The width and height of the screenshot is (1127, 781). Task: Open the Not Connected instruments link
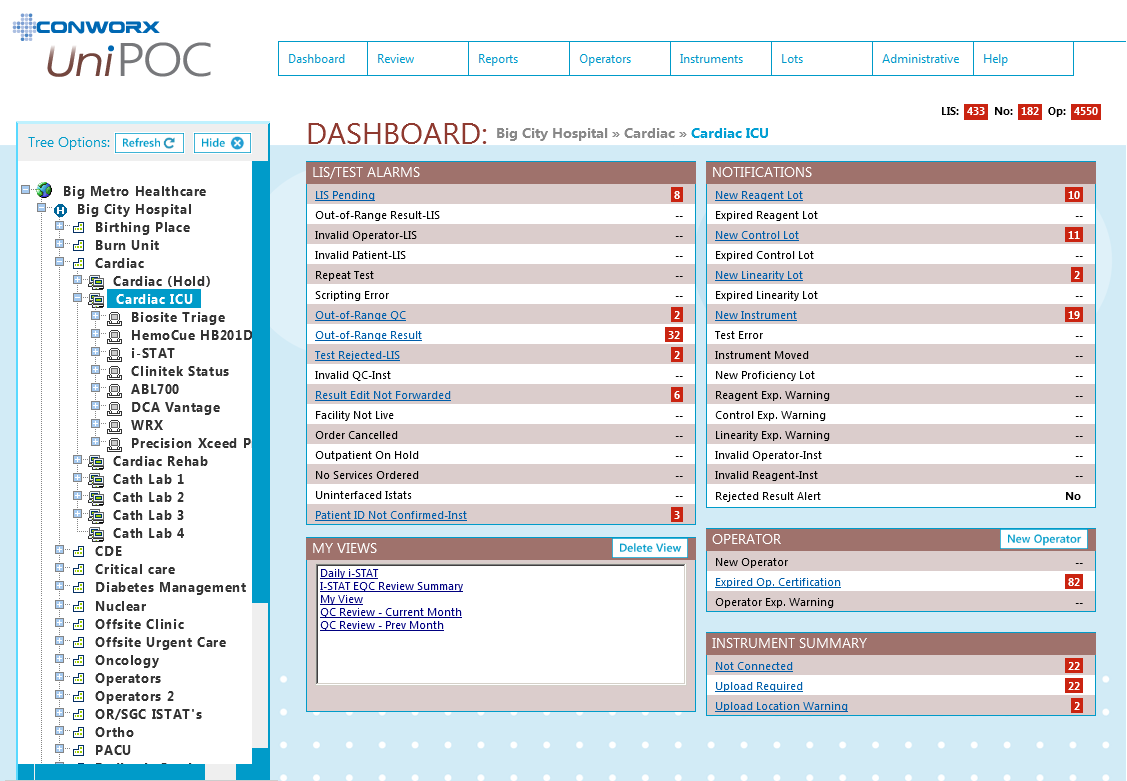(754, 666)
